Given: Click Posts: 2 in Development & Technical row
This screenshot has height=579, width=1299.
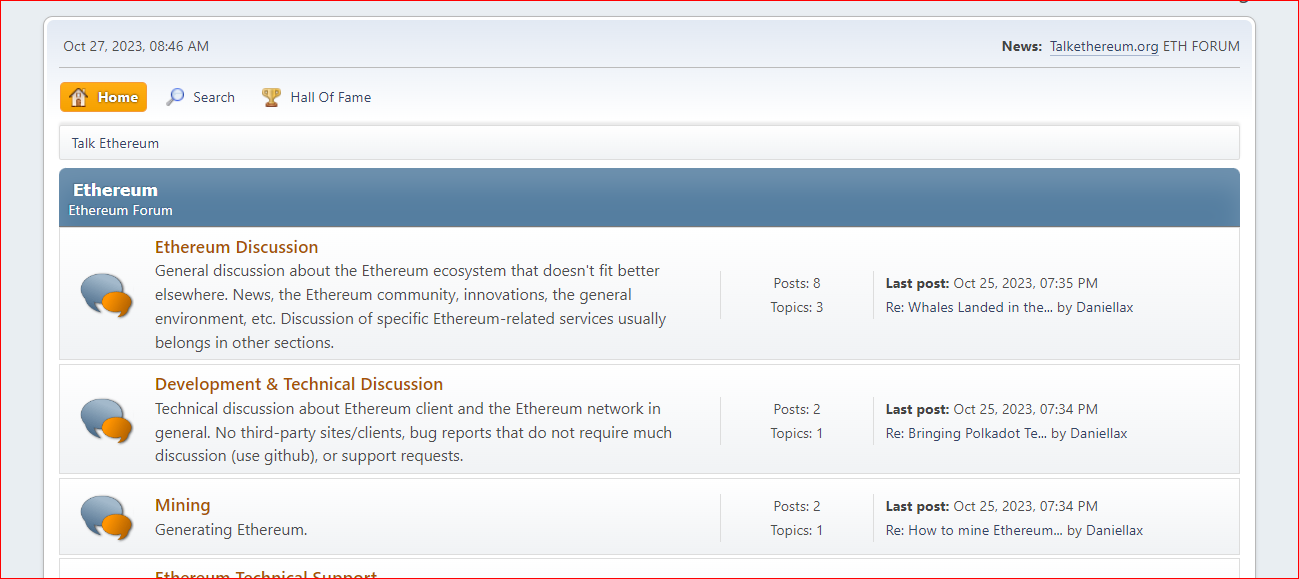Looking at the screenshot, I should pyautogui.click(x=797, y=409).
